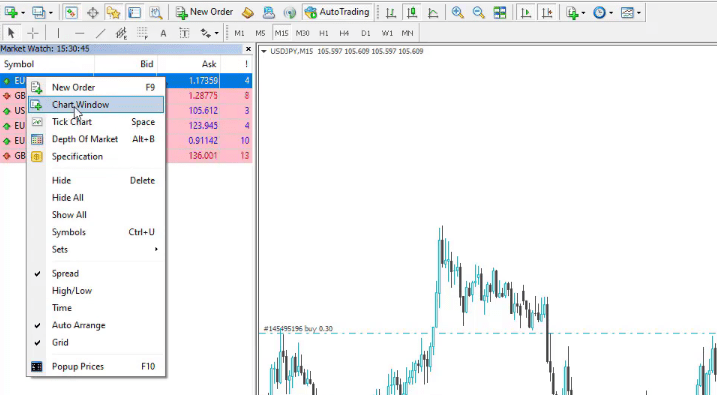Open the Signals broadcast icon
The width and height of the screenshot is (717, 395).
[289, 12]
